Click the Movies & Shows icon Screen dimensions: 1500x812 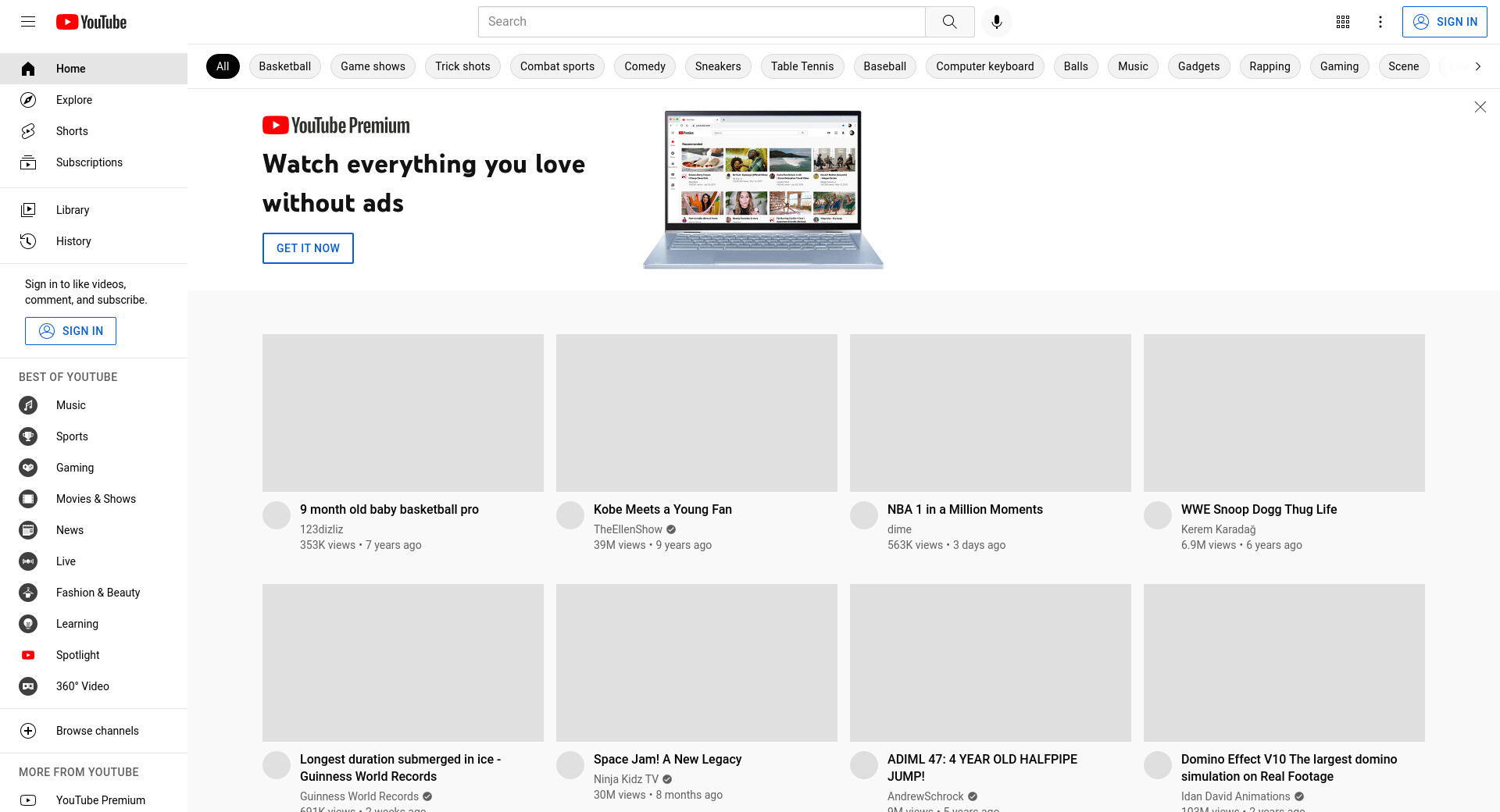[x=28, y=499]
